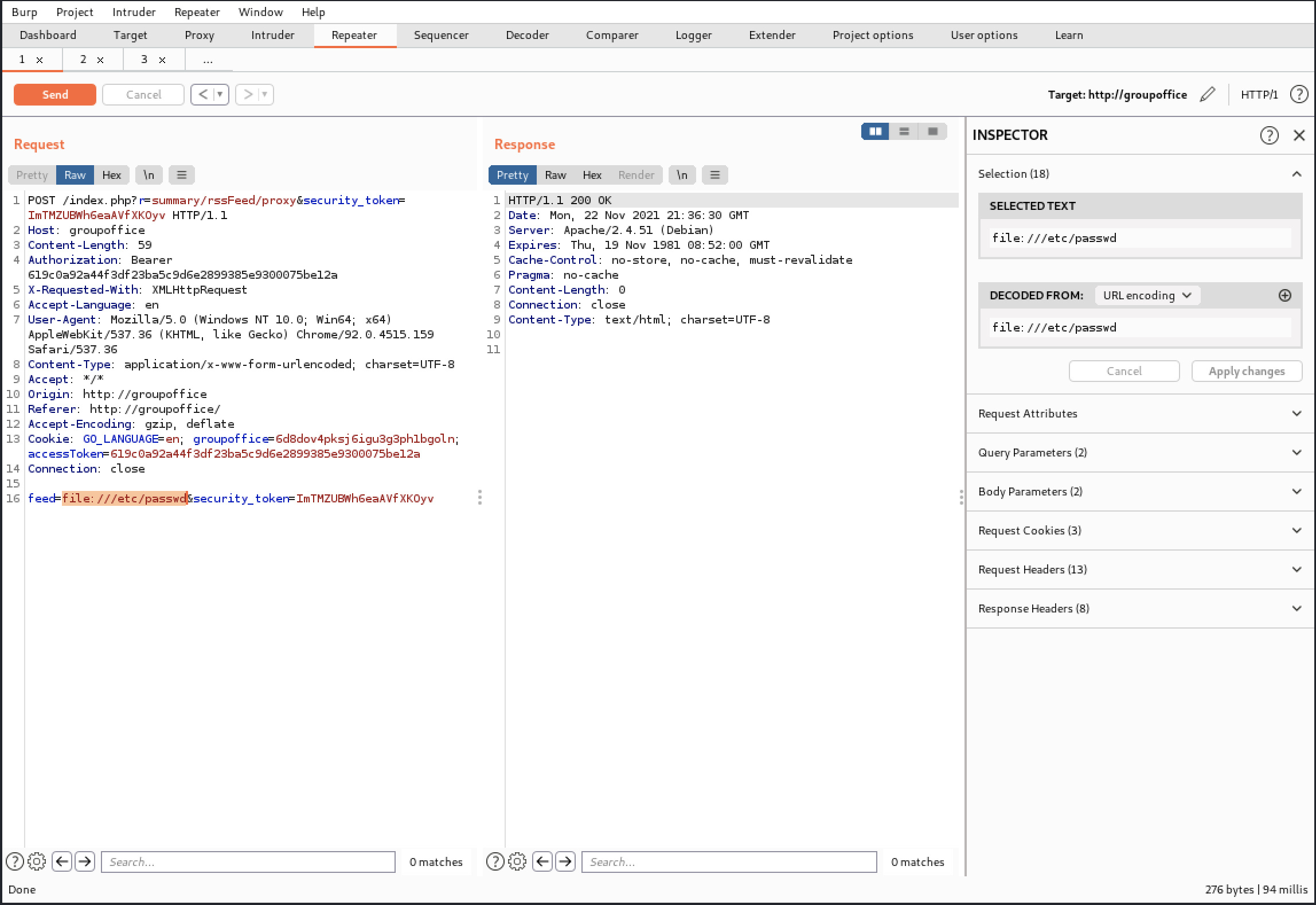The image size is (1316, 905).
Task: Add another decoding with plus icon
Action: pyautogui.click(x=1284, y=295)
